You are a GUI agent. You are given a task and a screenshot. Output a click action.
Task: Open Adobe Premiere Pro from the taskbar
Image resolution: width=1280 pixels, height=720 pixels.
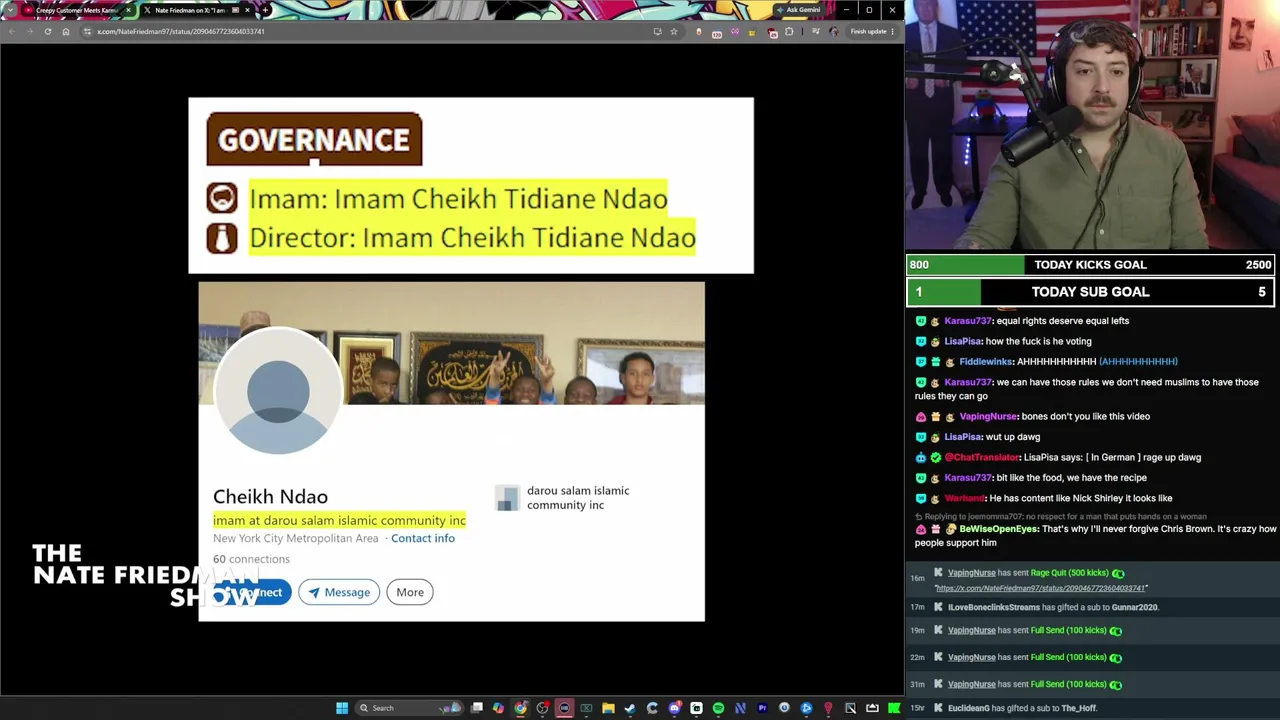point(762,708)
